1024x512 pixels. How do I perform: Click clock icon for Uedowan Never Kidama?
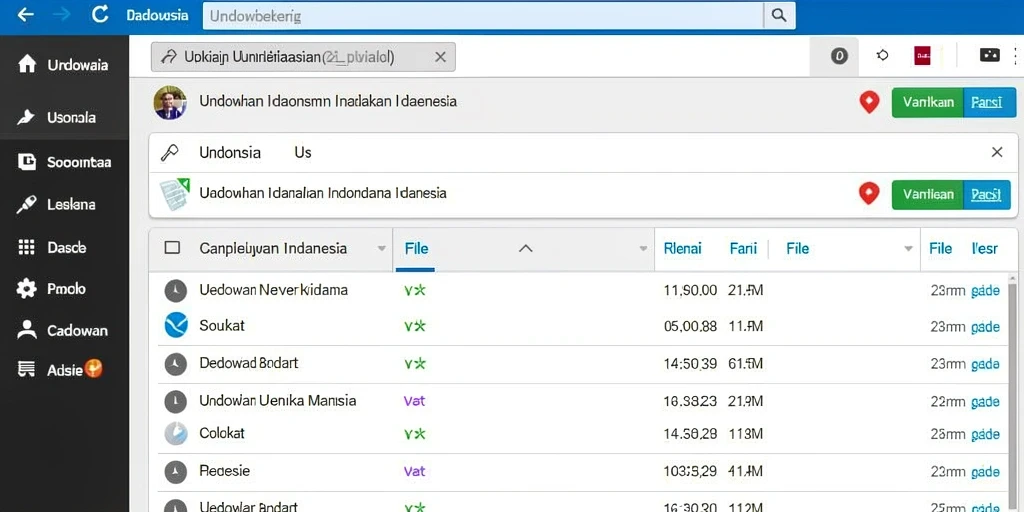coord(175,291)
